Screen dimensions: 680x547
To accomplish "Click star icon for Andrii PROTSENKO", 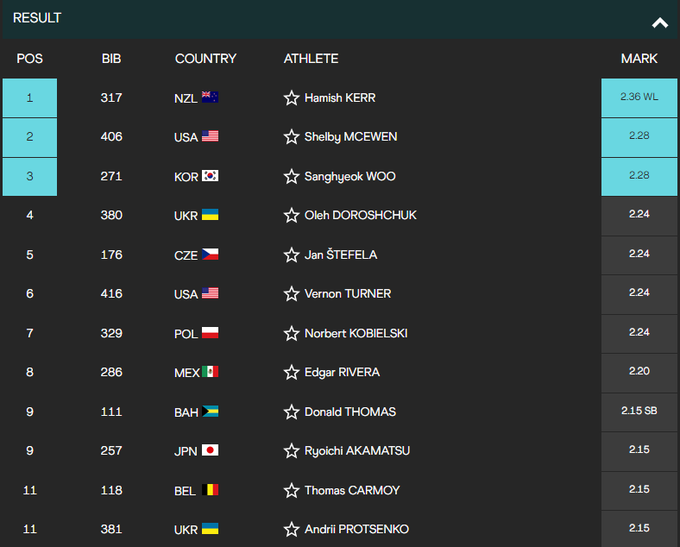I will 292,529.
